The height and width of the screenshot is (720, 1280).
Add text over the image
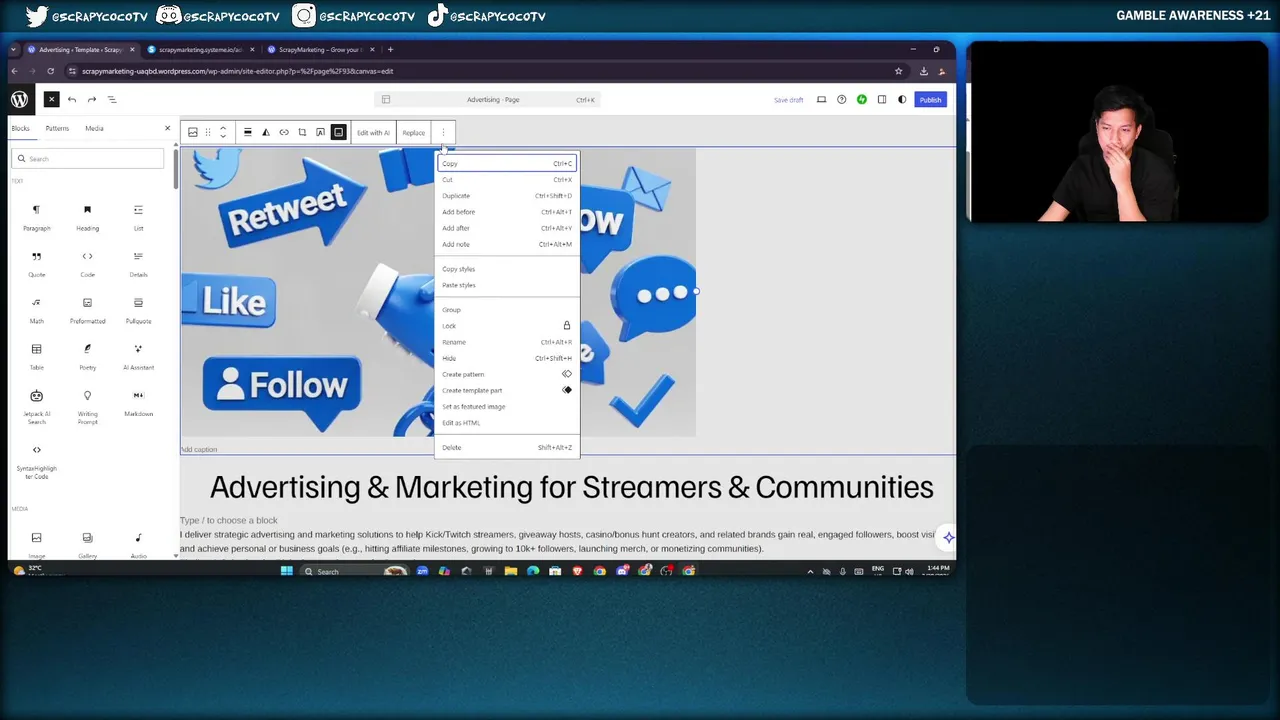tap(320, 132)
